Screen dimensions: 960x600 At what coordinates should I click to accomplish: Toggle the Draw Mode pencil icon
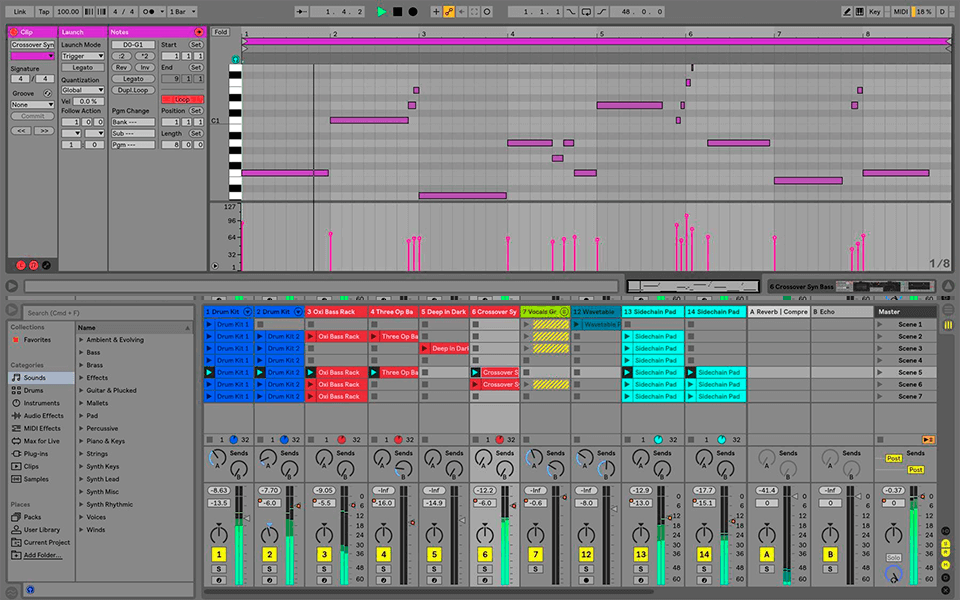pos(848,11)
